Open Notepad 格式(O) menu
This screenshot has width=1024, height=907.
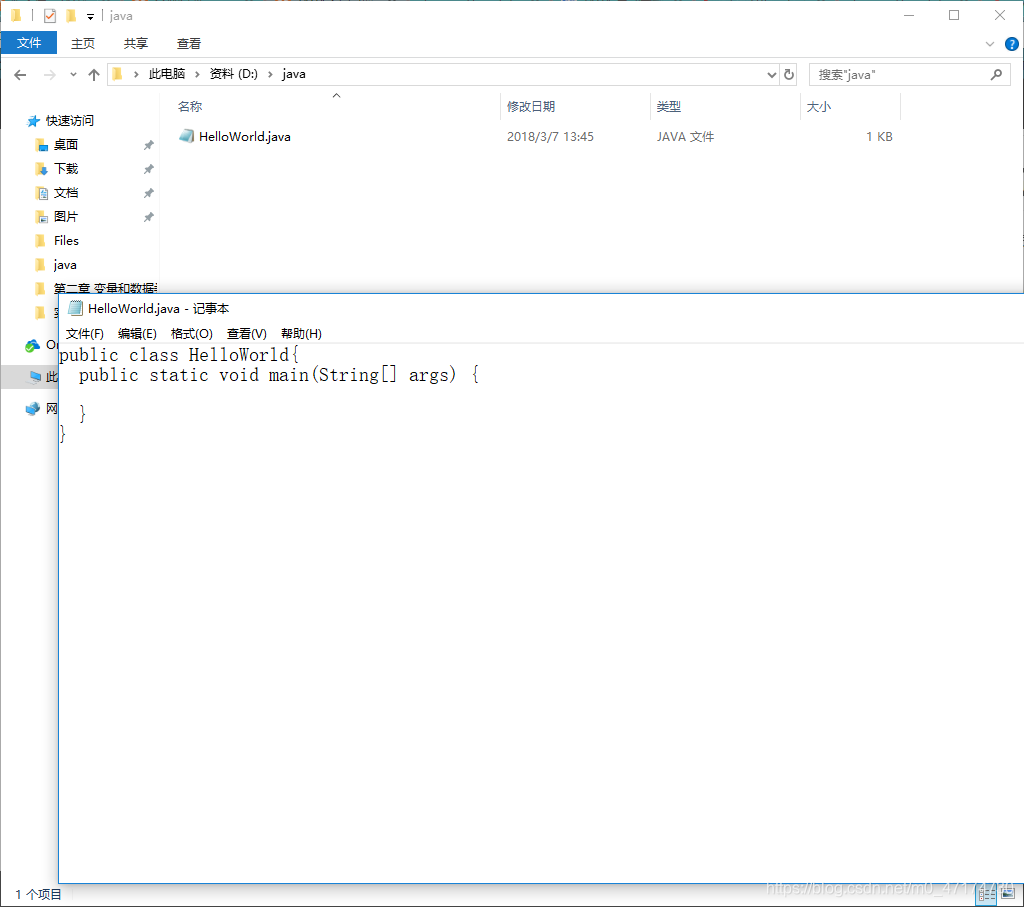191,334
